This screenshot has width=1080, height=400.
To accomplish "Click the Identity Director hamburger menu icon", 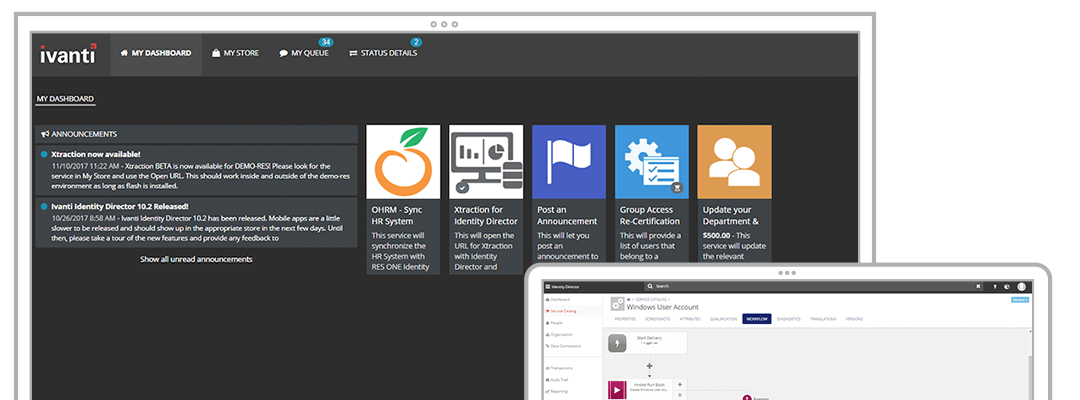I will 548,286.
